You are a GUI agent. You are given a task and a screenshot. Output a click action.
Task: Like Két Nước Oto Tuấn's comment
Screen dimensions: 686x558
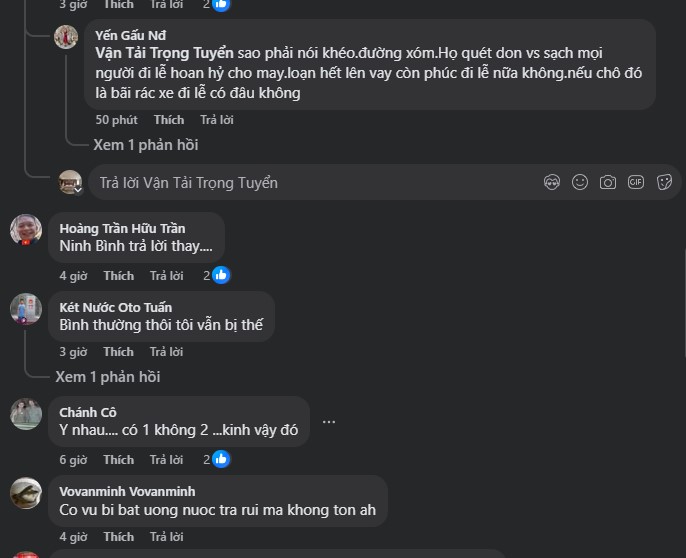[x=118, y=352]
